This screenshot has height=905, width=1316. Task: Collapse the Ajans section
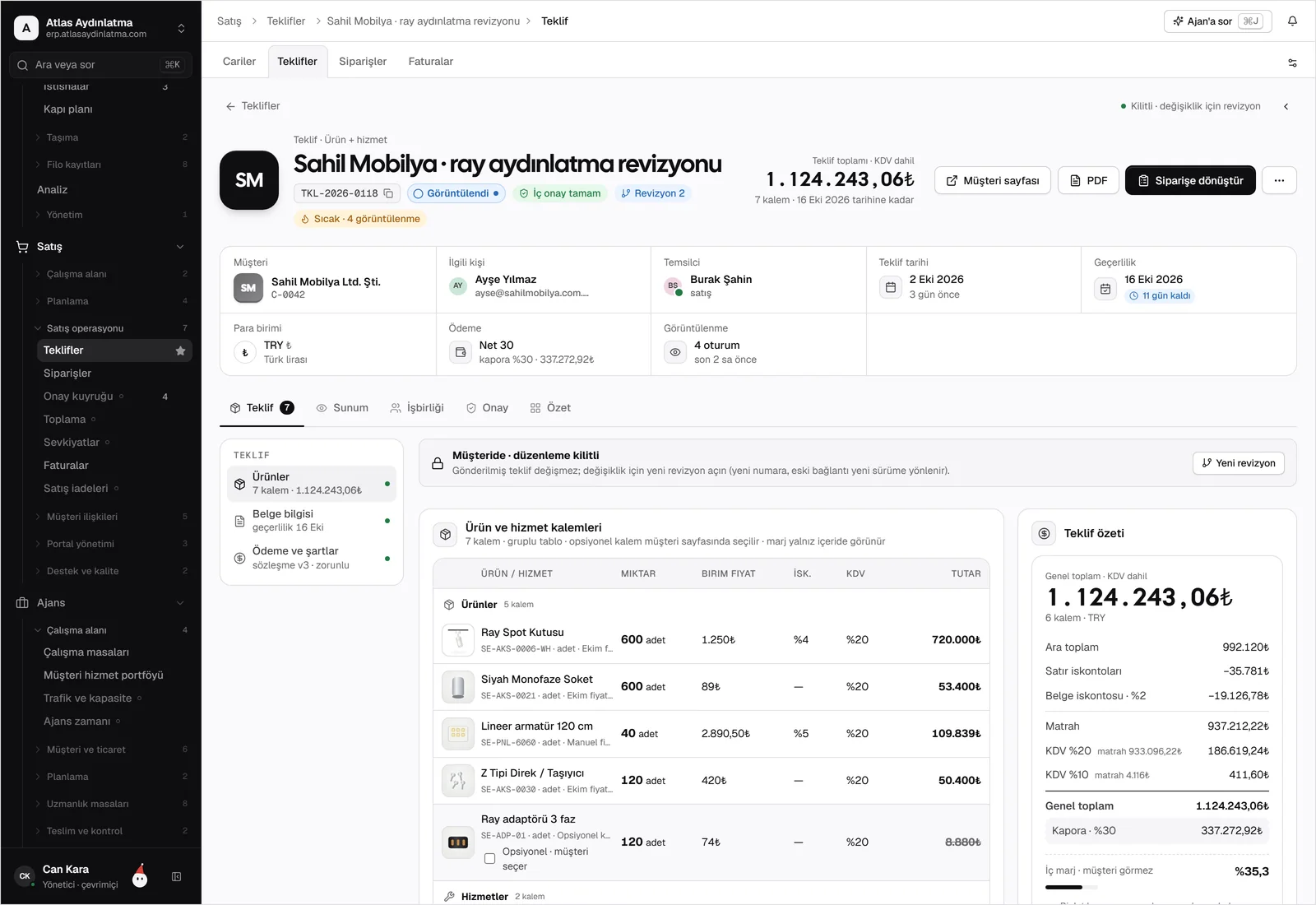tap(180, 603)
